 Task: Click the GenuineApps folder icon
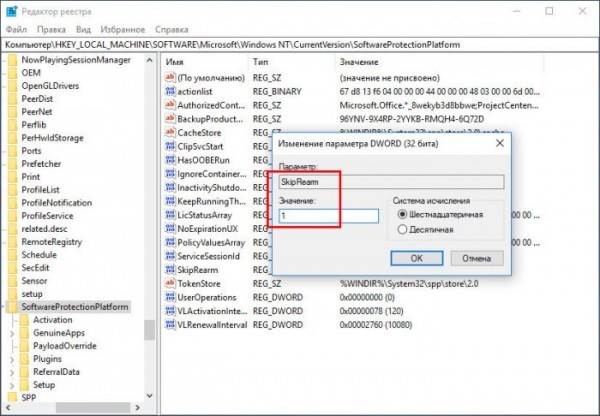(24, 333)
